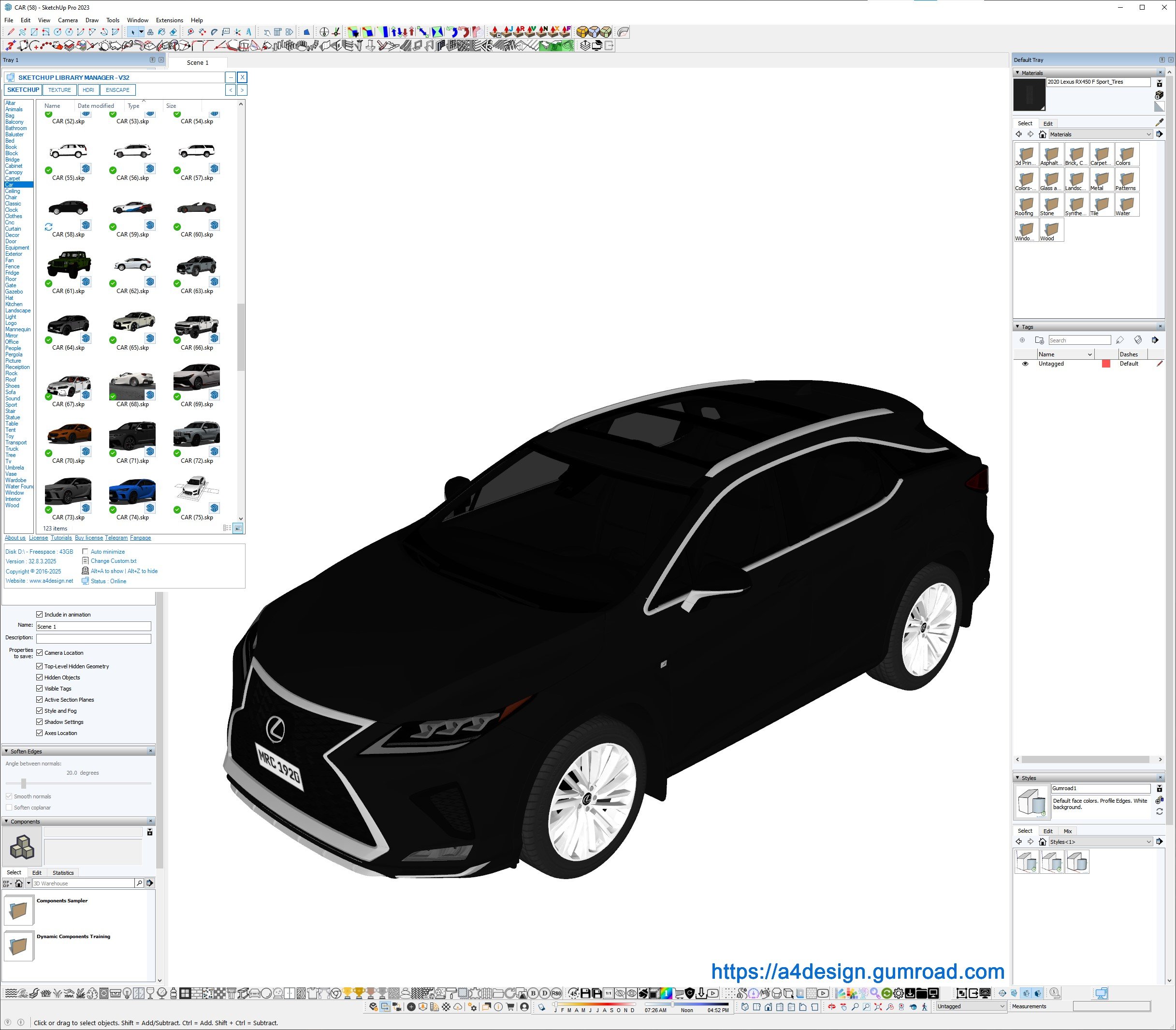Open the Materials collection dropdown
The image size is (1176, 1030).
pos(1148,134)
